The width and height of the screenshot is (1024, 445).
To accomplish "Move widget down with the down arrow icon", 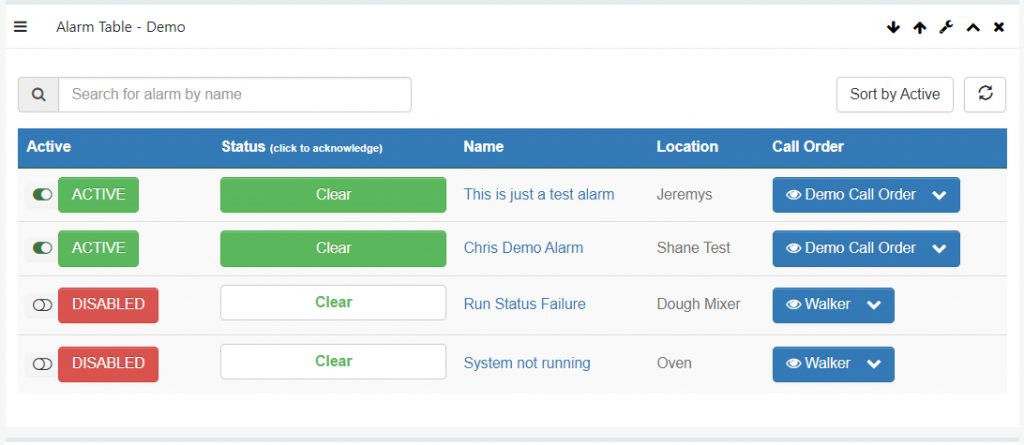I will click(893, 27).
